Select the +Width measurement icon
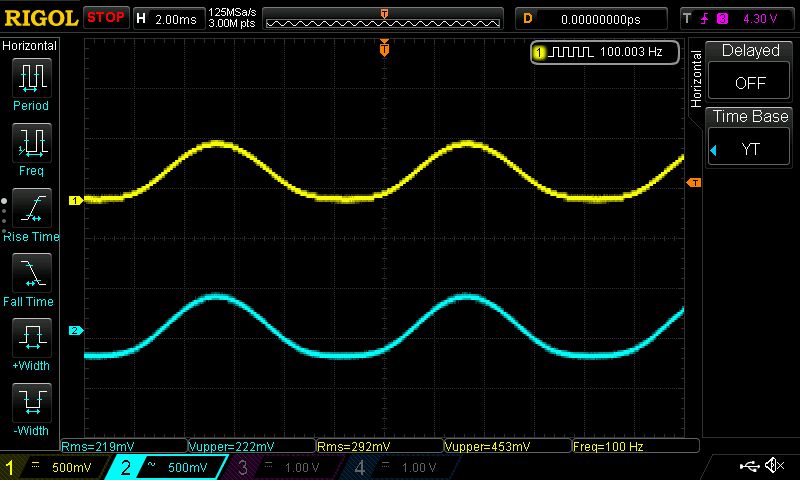The height and width of the screenshot is (480, 800). pyautogui.click(x=32, y=337)
